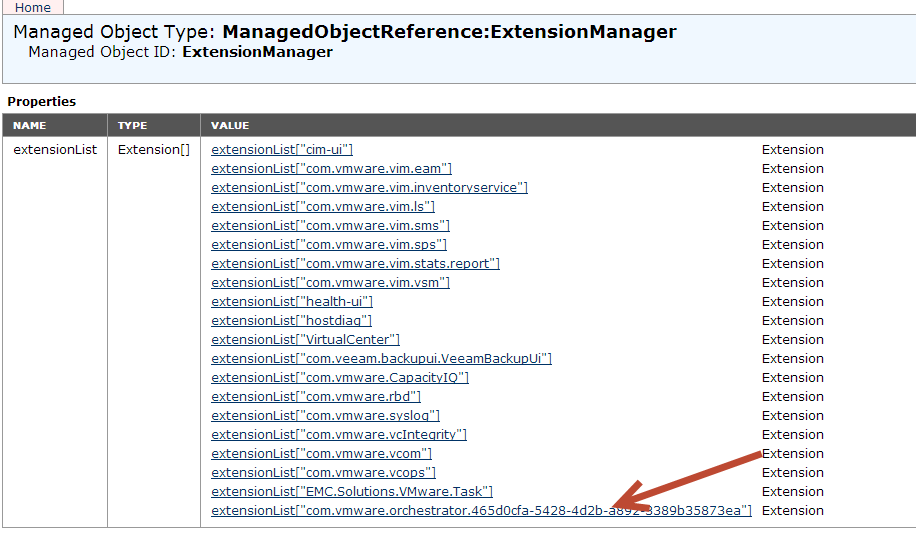
Task: Open the health-ui extension link
Action: (x=292, y=301)
